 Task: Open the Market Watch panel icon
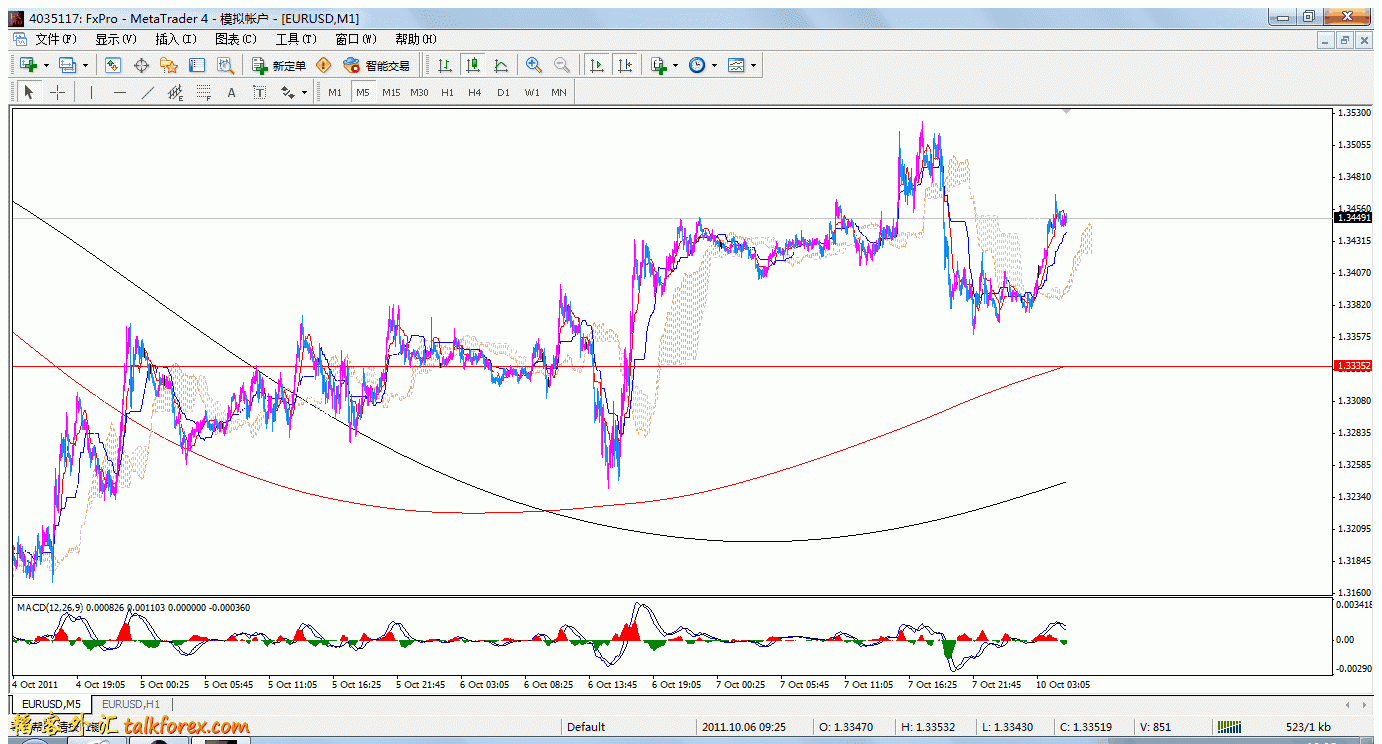click(x=113, y=65)
